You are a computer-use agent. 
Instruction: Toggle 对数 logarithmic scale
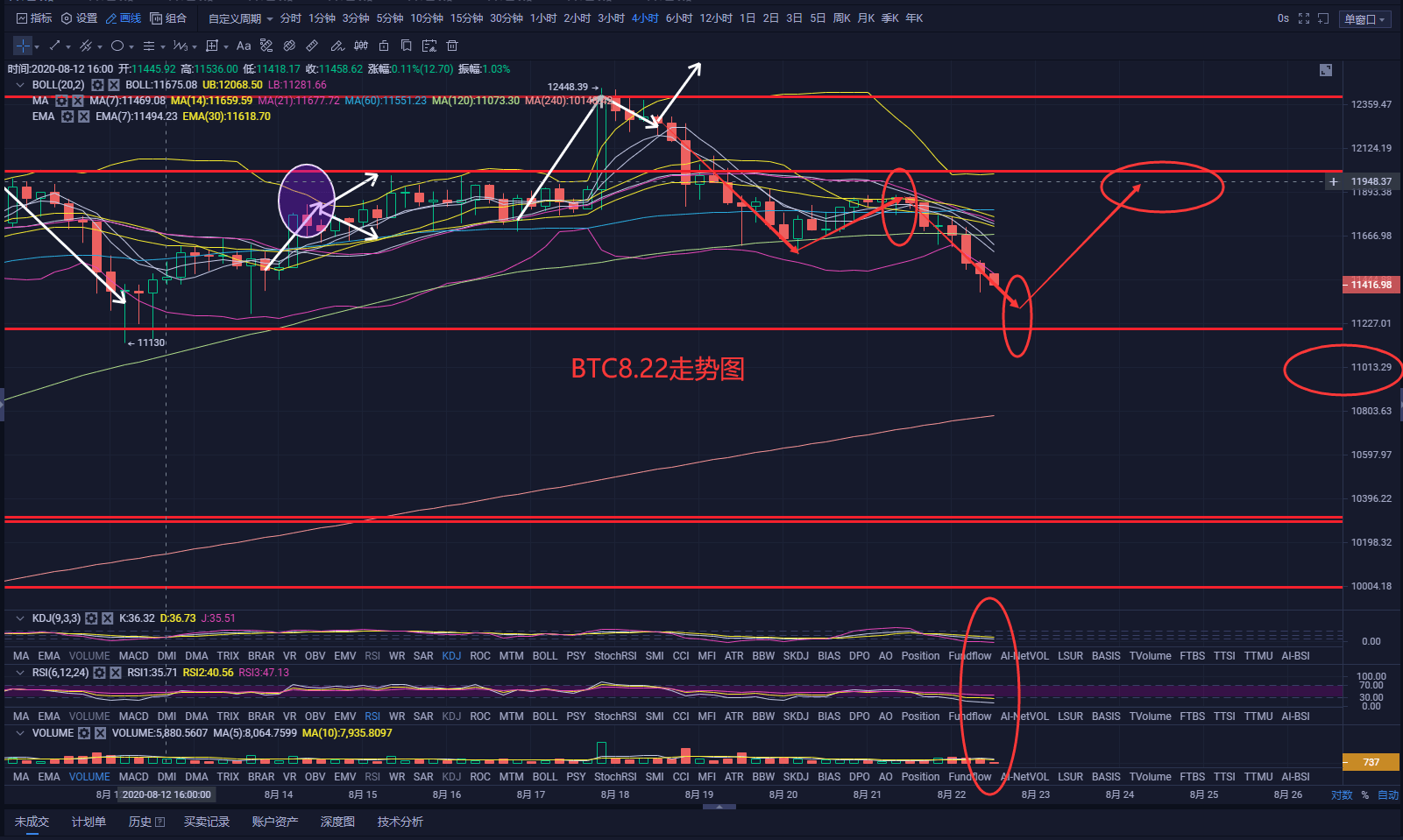tap(1343, 795)
